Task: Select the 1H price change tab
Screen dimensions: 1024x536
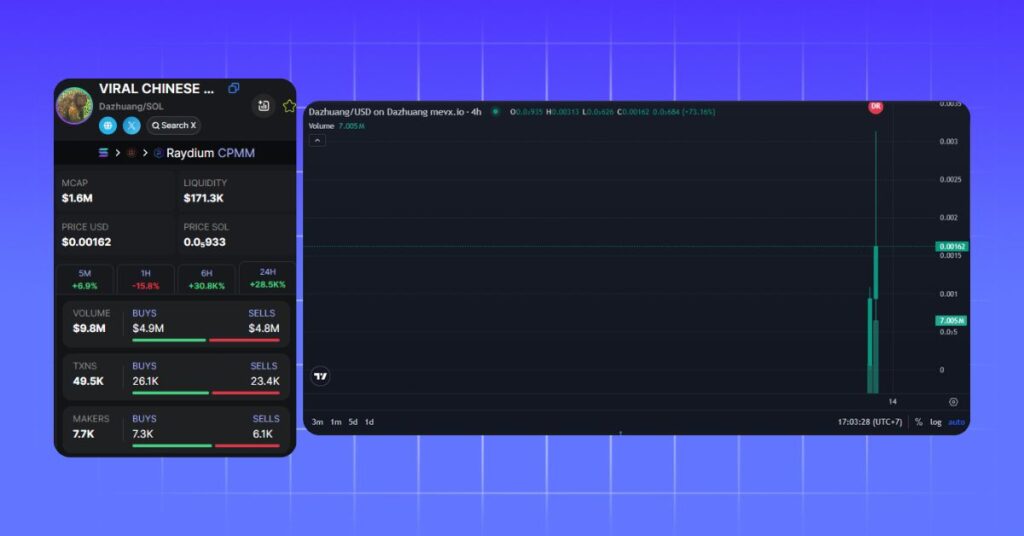Action: (146, 279)
